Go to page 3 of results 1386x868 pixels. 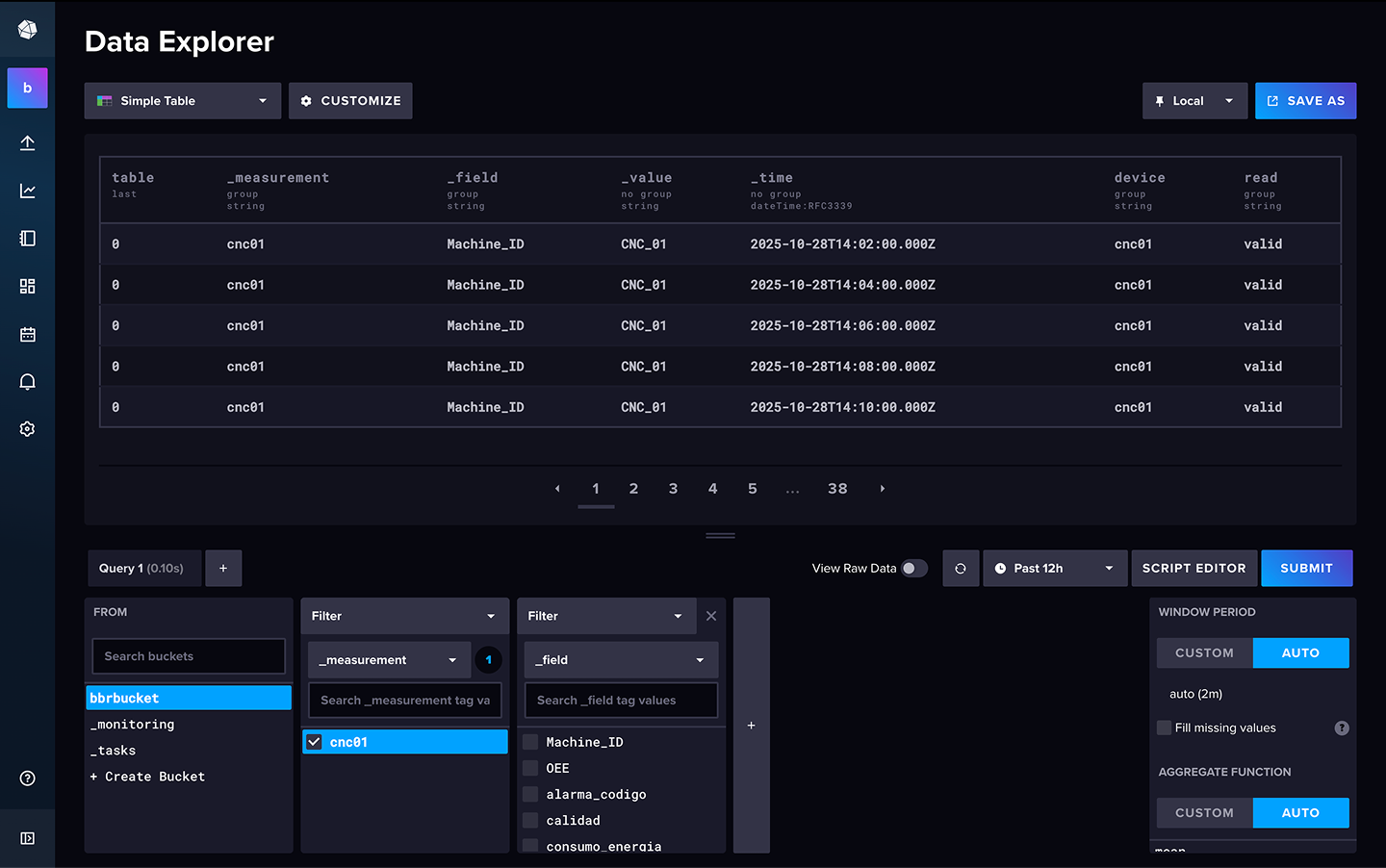coord(673,489)
